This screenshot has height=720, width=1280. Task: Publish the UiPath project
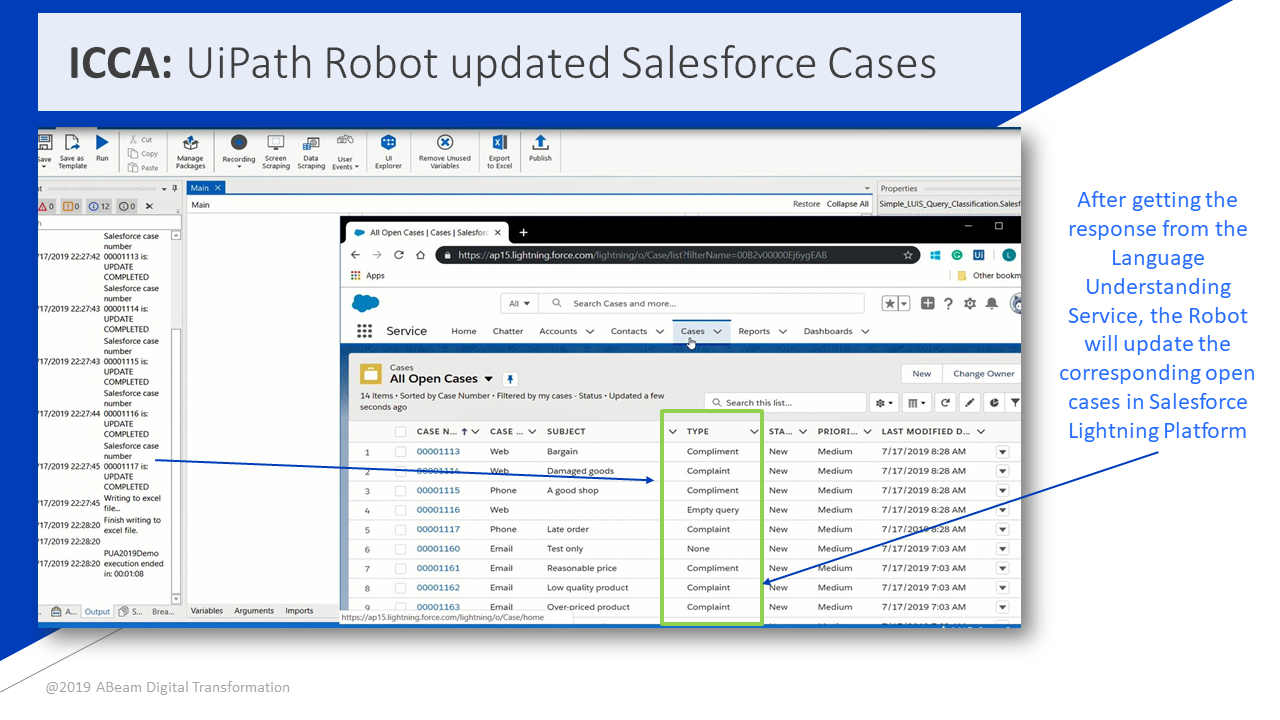click(x=540, y=149)
